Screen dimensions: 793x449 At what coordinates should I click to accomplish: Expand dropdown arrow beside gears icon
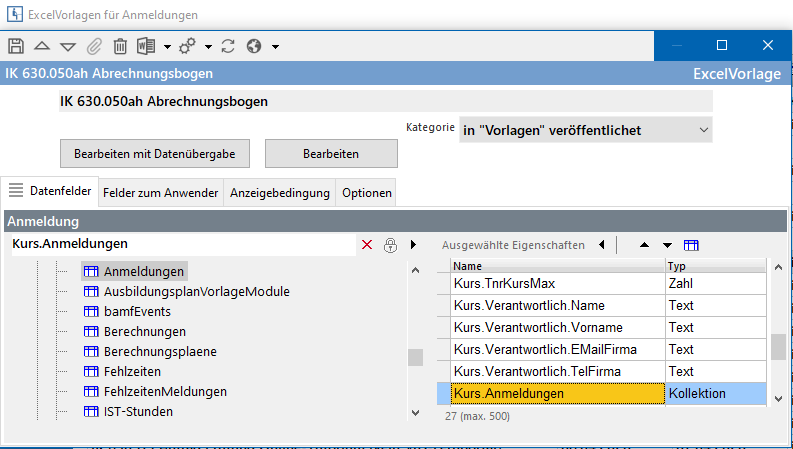coord(208,47)
